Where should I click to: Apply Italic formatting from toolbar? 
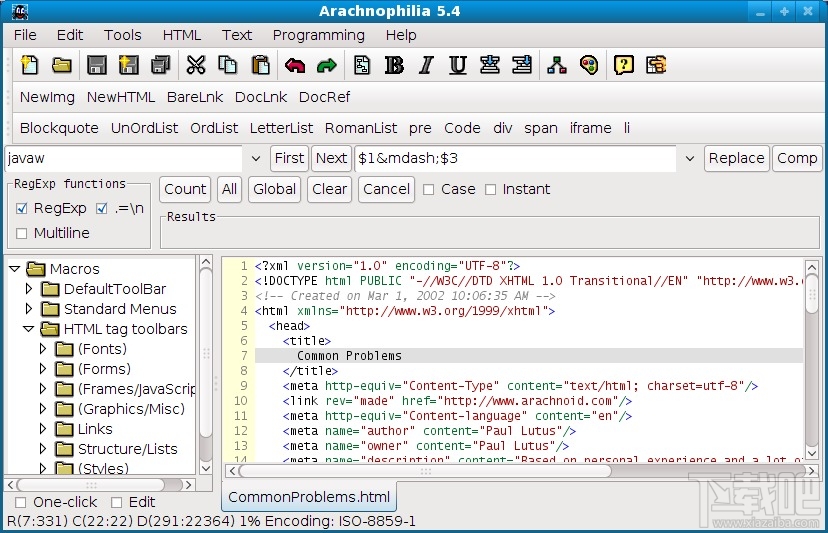point(426,66)
